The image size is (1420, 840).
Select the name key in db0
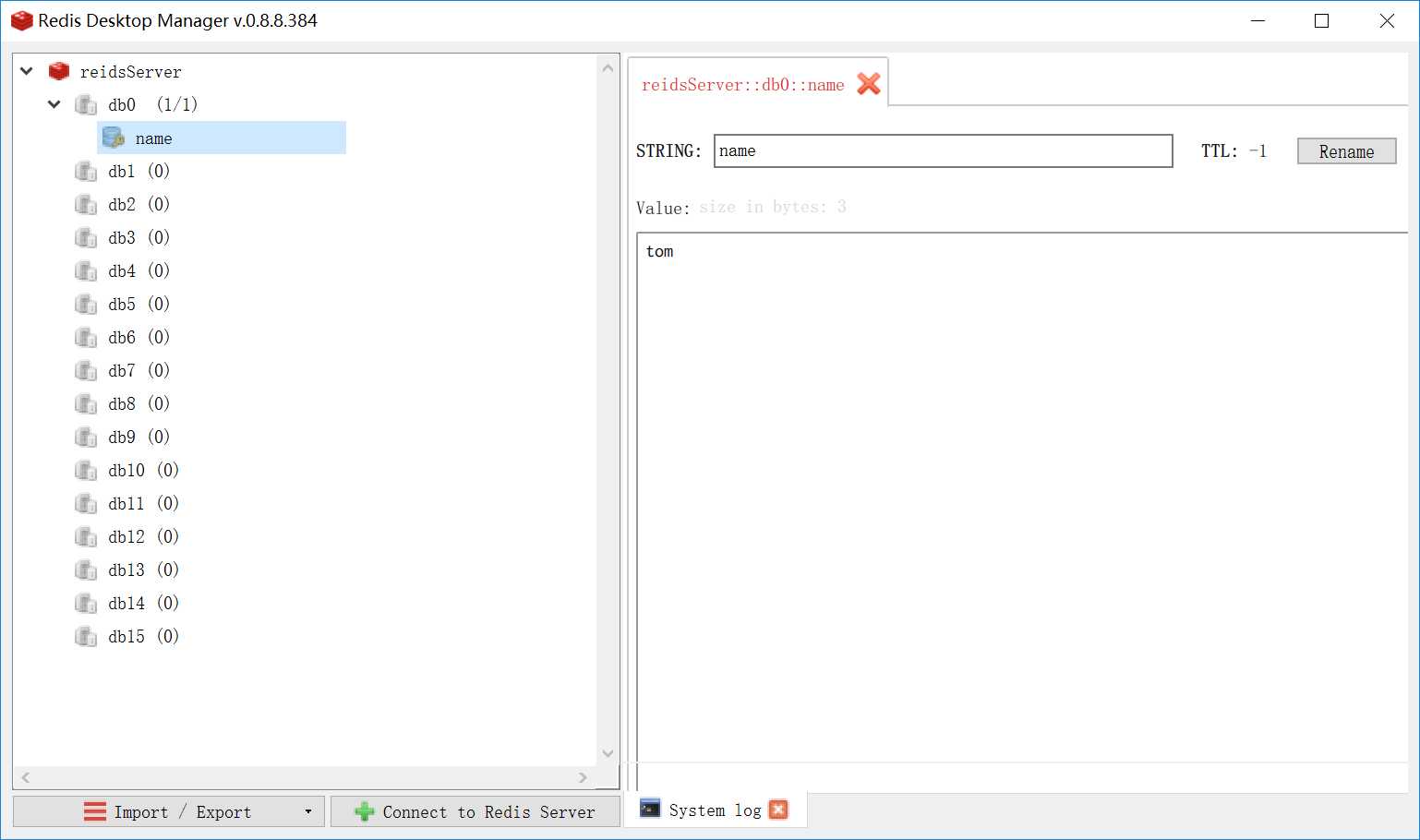click(222, 138)
